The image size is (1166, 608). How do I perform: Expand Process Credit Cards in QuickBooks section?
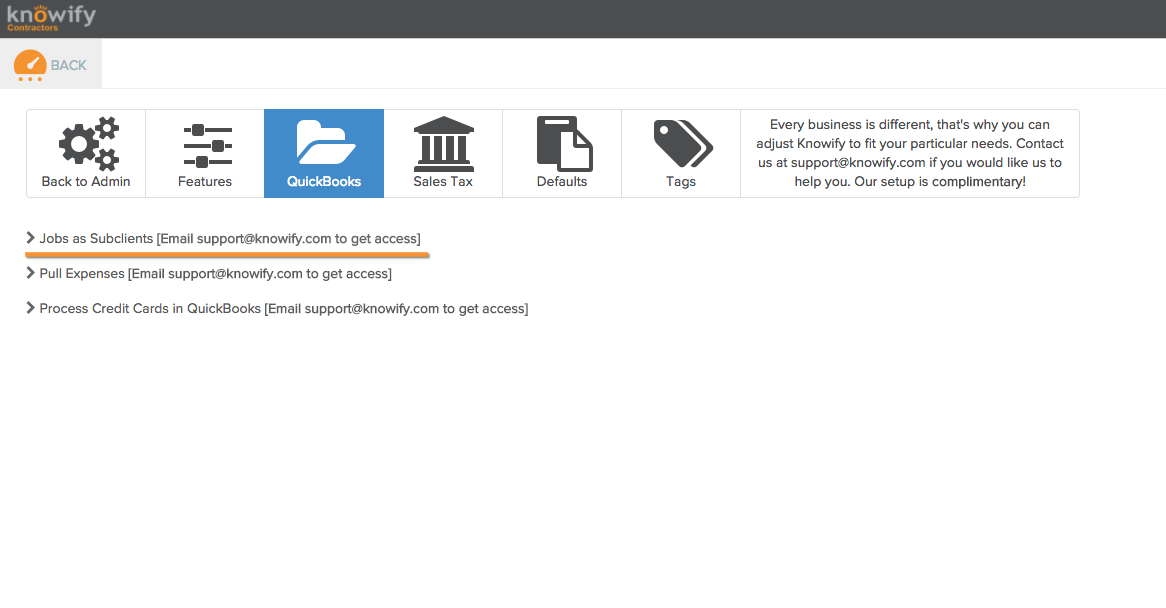(277, 308)
